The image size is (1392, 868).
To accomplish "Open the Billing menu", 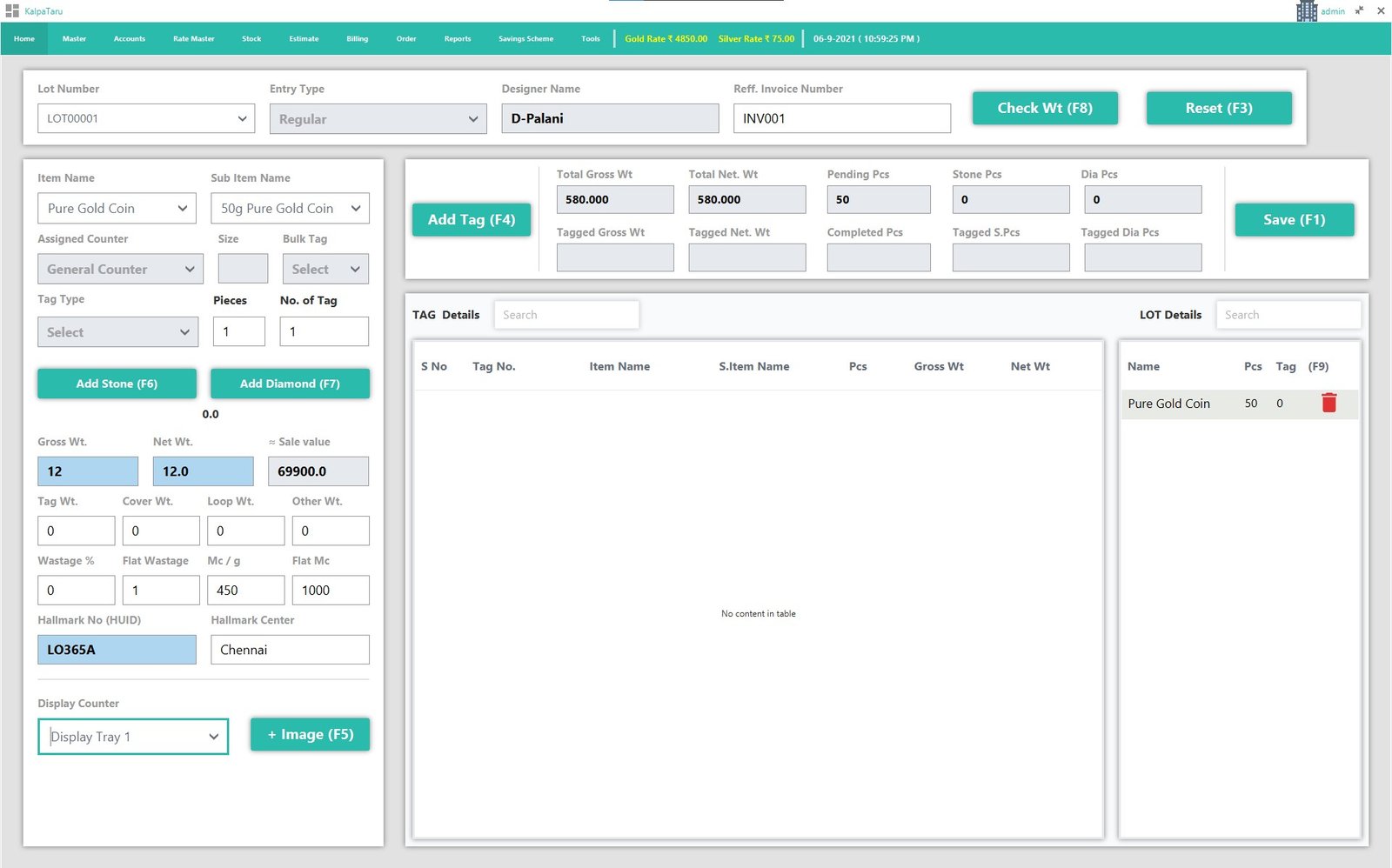I will coord(358,38).
